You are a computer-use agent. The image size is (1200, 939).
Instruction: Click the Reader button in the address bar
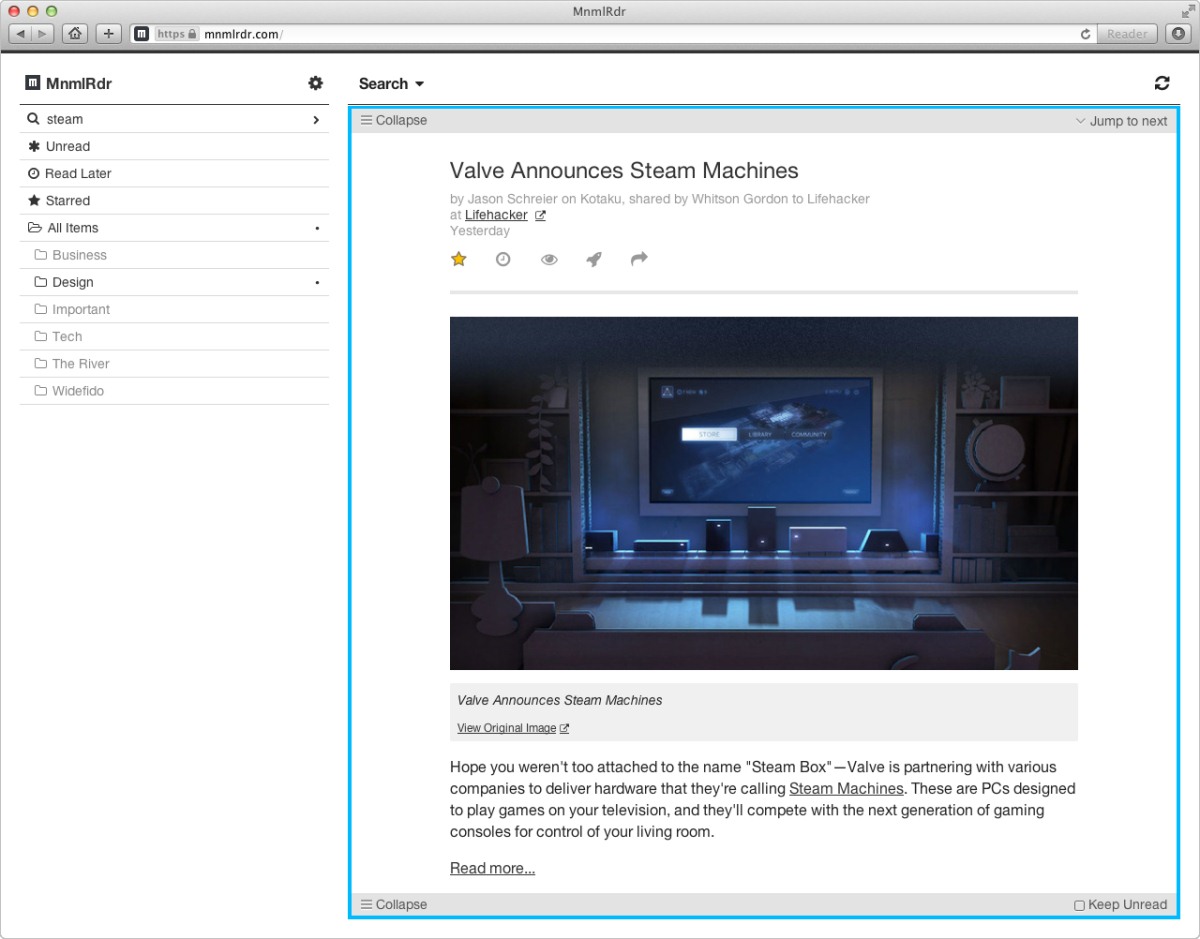[1128, 34]
